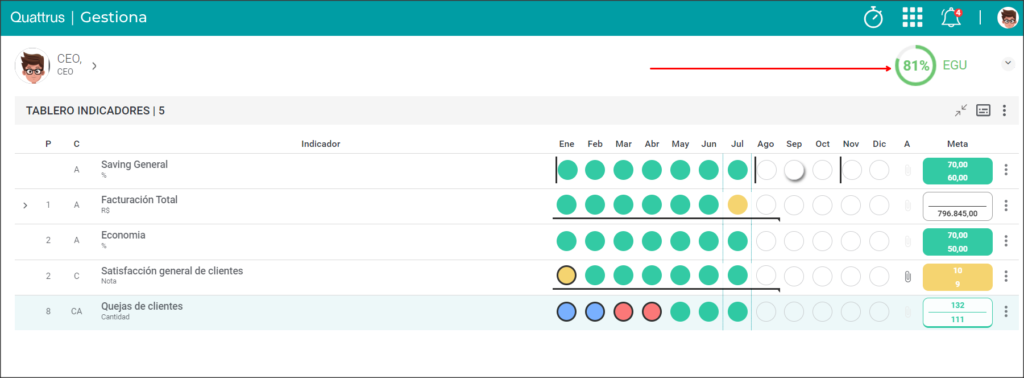Click Quattrus | Gestiona logo text
Image resolution: width=1024 pixels, height=378 pixels.
tap(78, 18)
